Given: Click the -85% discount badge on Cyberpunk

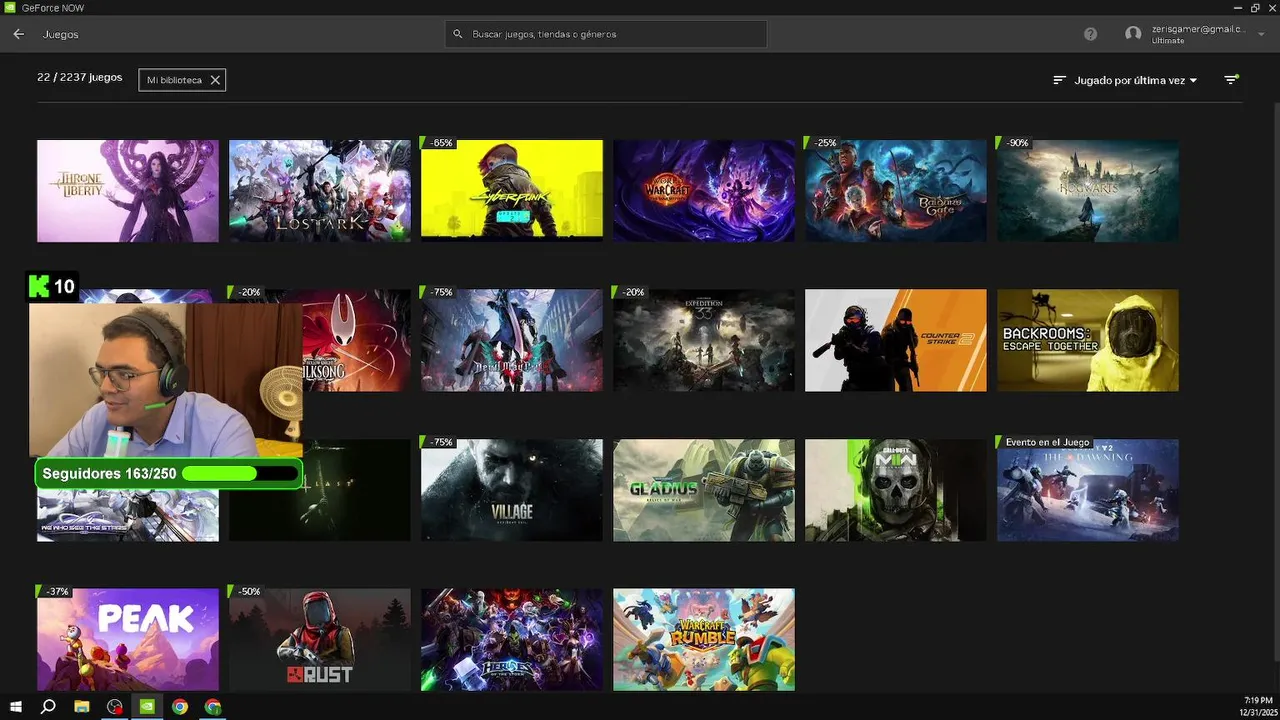Looking at the screenshot, I should (439, 143).
